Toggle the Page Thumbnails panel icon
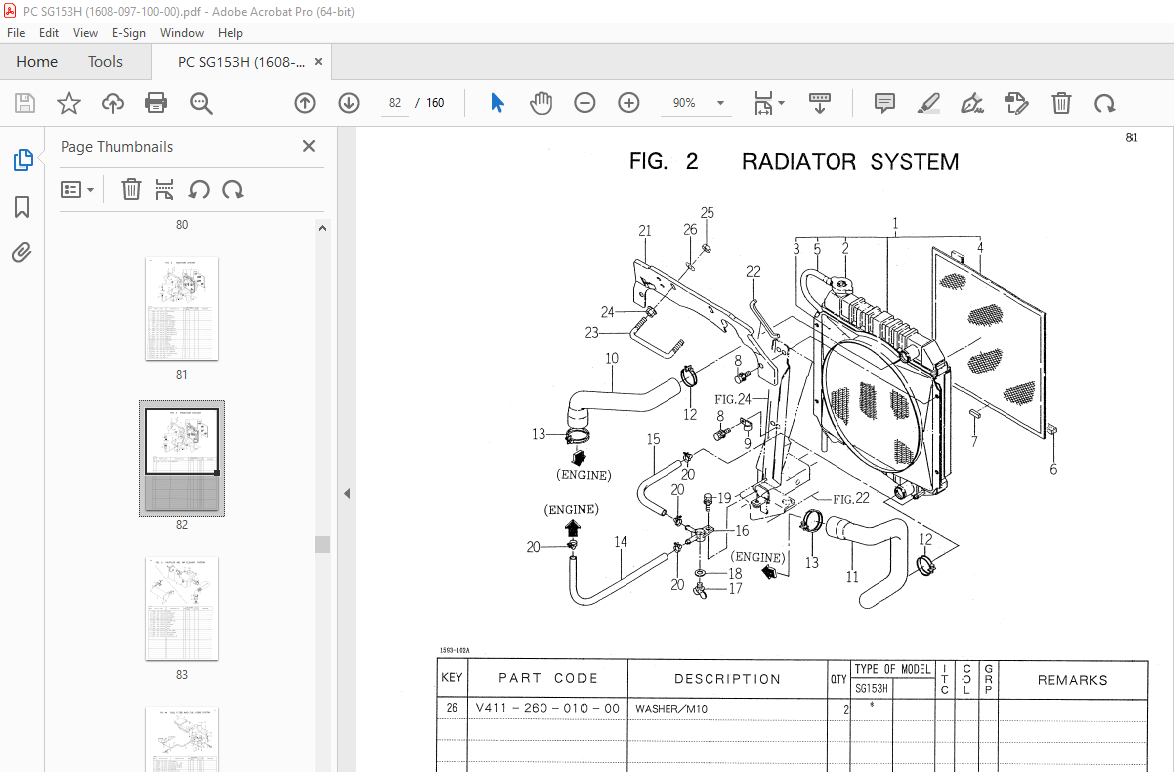Viewport: 1174px width, 772px height. click(23, 159)
